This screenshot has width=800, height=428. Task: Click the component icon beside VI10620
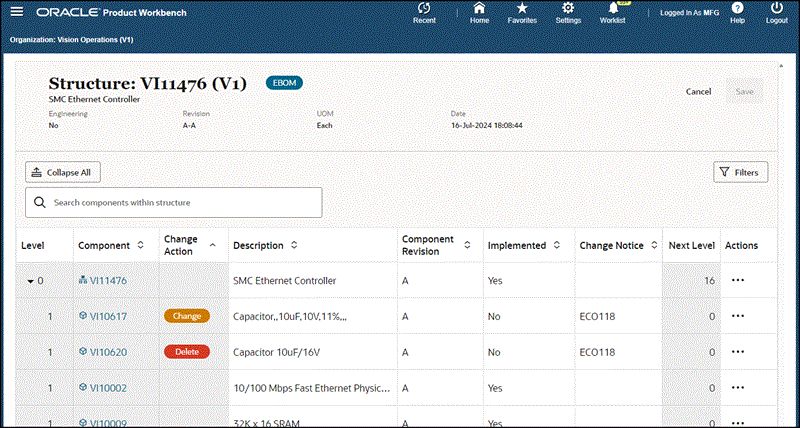pyautogui.click(x=83, y=351)
